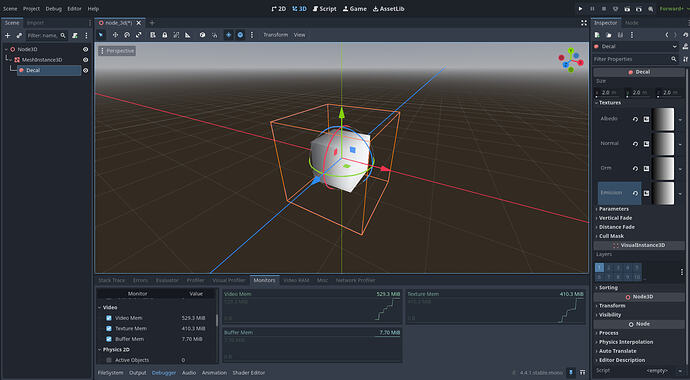
Task: Toggle distraction-free mode fullscreen icon
Action: 584,23
